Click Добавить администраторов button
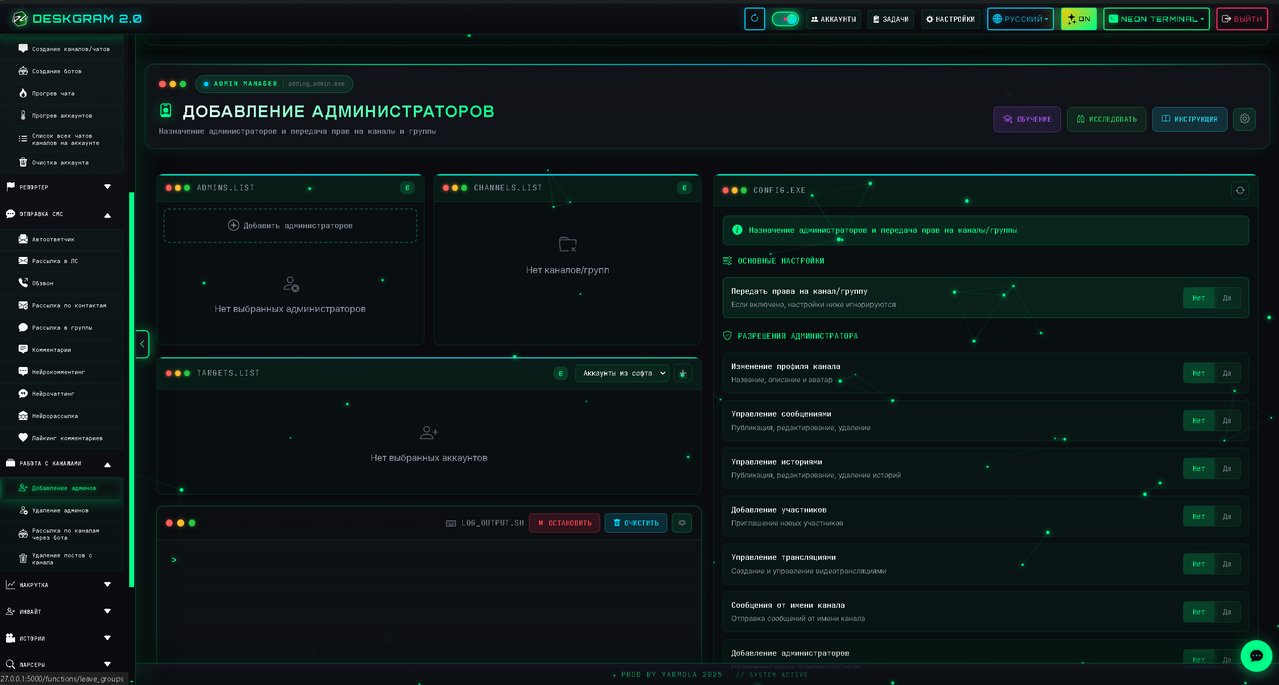Screen dimensions: 1279x685 coord(290,226)
